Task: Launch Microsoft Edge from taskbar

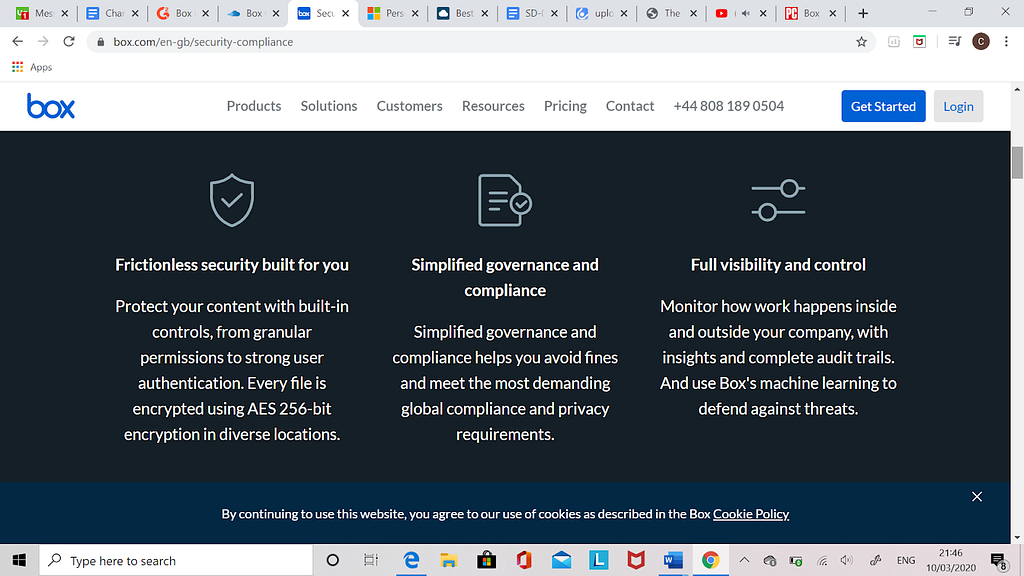Action: (x=411, y=560)
